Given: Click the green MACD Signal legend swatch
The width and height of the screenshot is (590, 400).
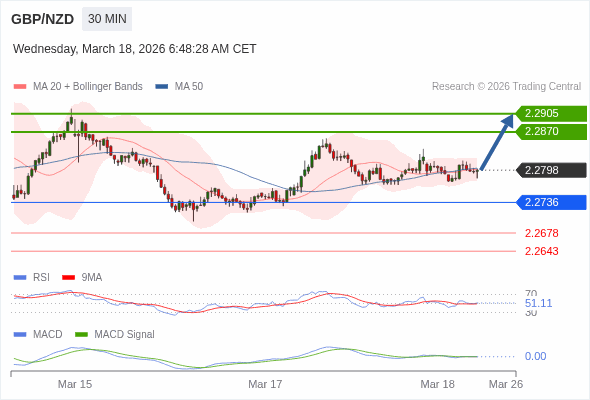Looking at the screenshot, I should [x=82, y=335].
